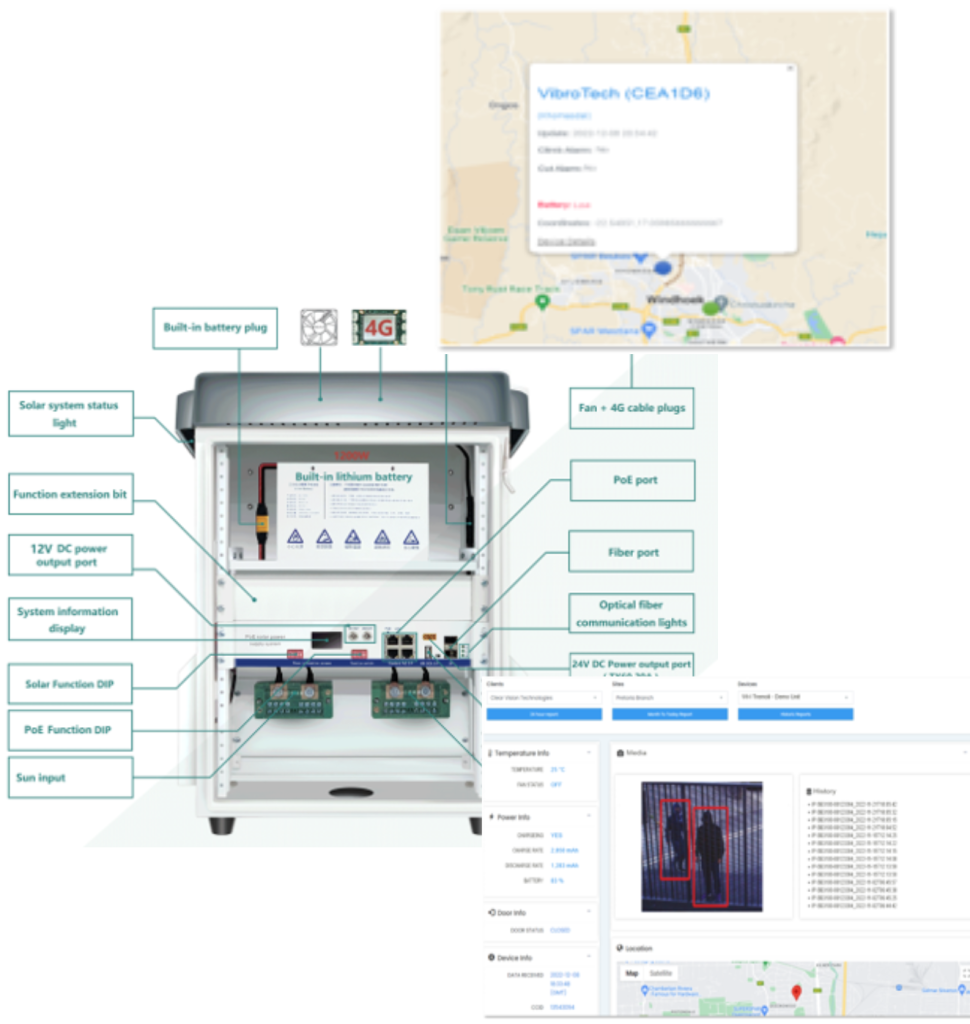Image resolution: width=970 pixels, height=1024 pixels.
Task: Collapse the Power Info panel
Action: tap(590, 817)
